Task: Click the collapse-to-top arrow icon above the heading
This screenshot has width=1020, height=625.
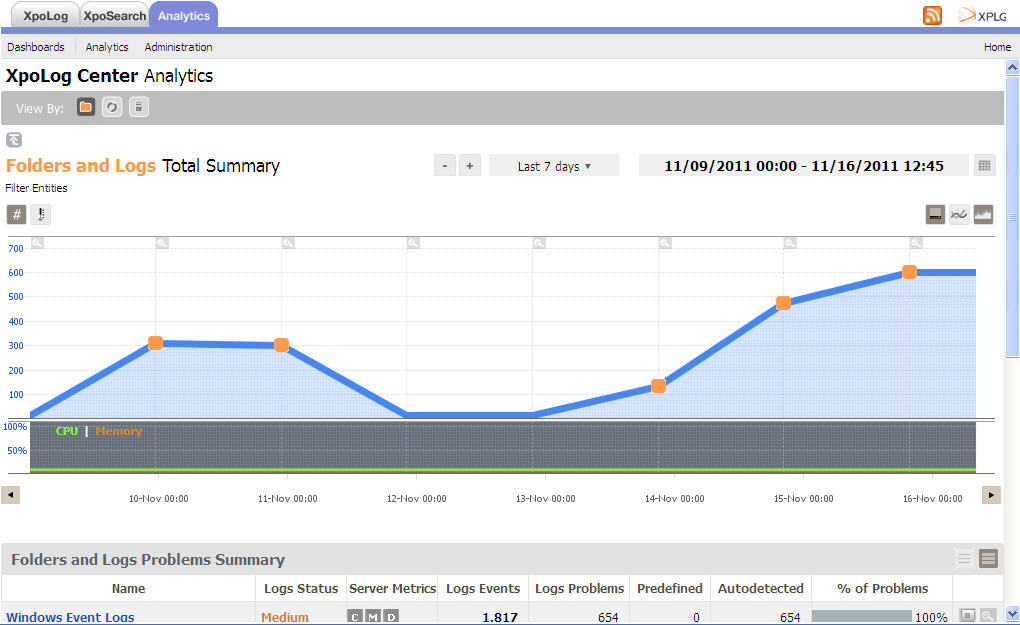Action: 14,140
